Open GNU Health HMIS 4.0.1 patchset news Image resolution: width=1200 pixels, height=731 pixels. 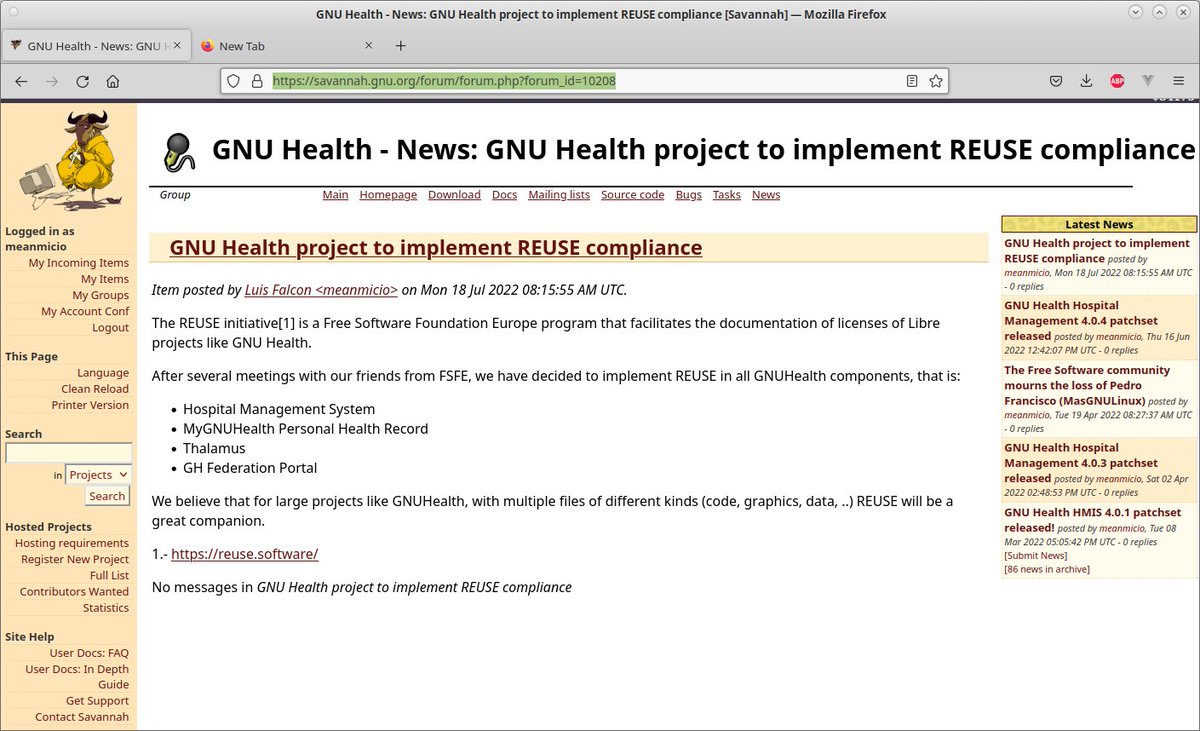(1092, 519)
